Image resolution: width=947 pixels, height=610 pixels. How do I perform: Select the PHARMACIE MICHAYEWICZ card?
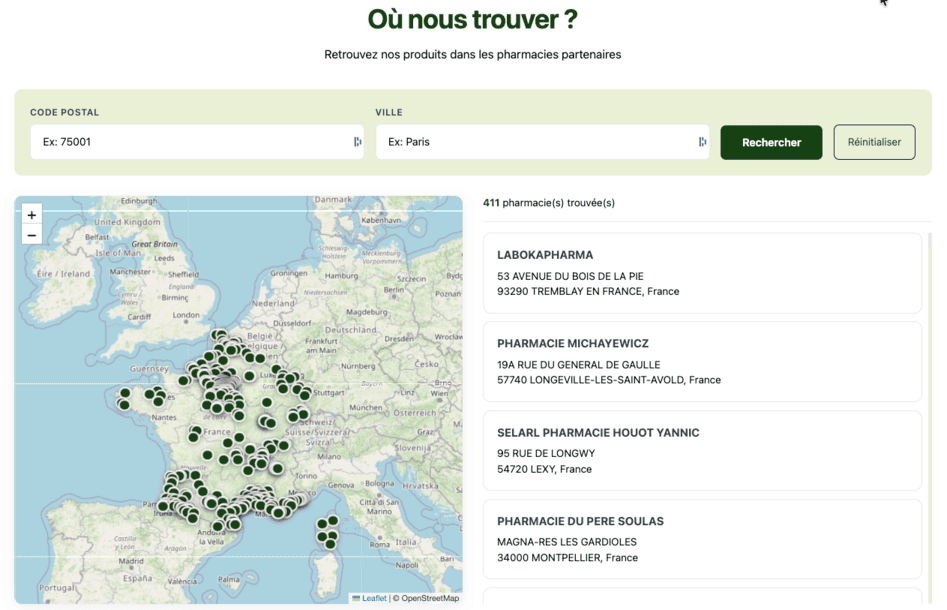(702, 362)
